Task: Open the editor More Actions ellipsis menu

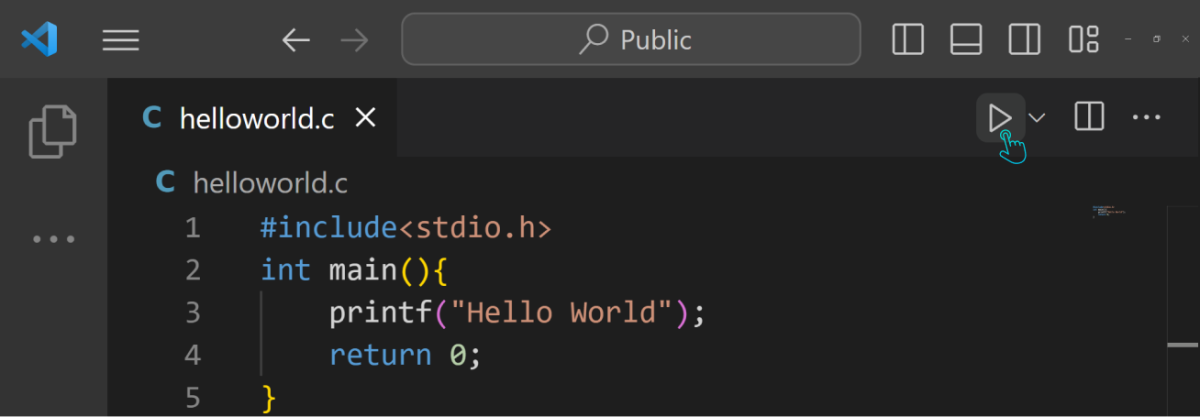Action: [x=1146, y=117]
